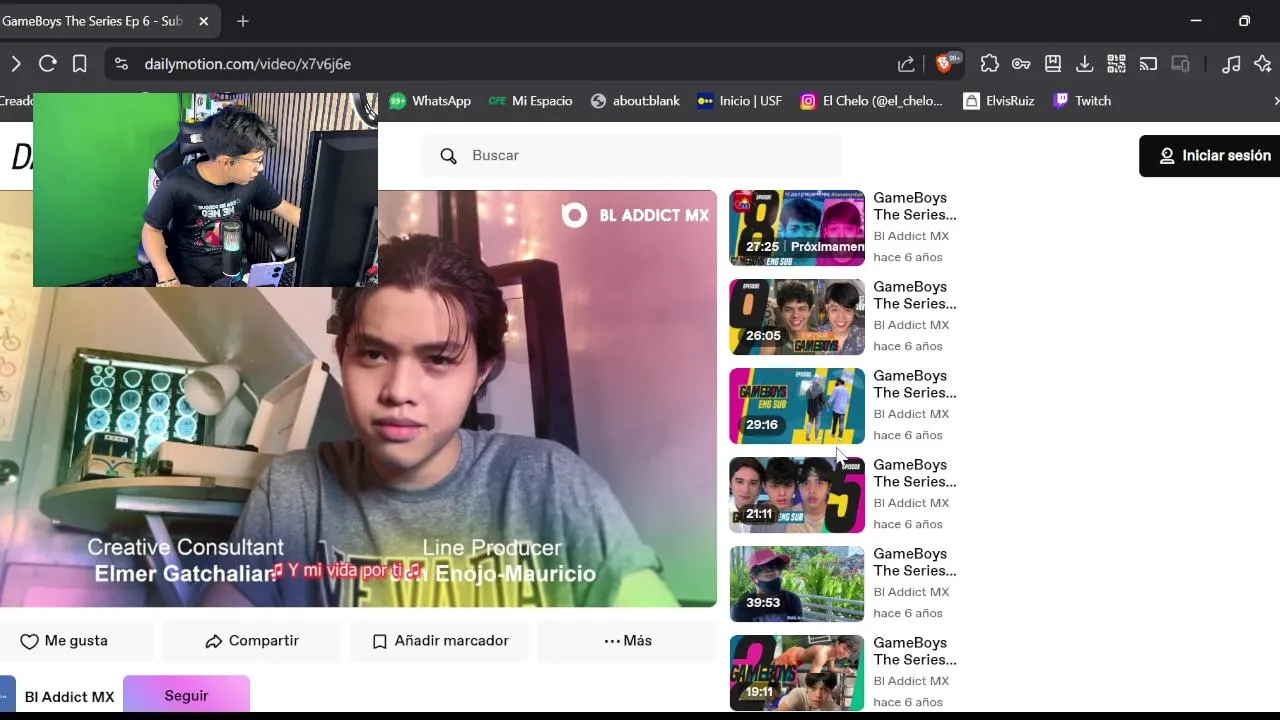Open the Más options menu

pyautogui.click(x=627, y=641)
